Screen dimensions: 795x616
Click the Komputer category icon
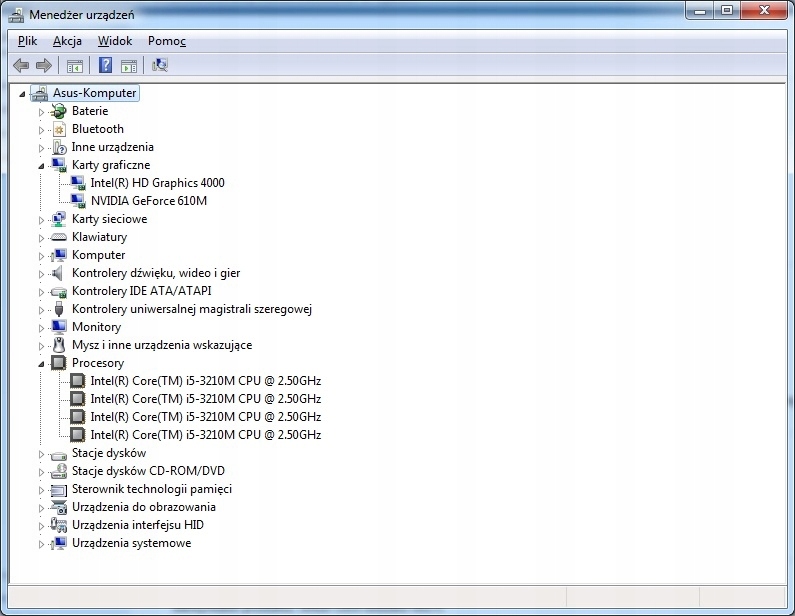[x=59, y=255]
